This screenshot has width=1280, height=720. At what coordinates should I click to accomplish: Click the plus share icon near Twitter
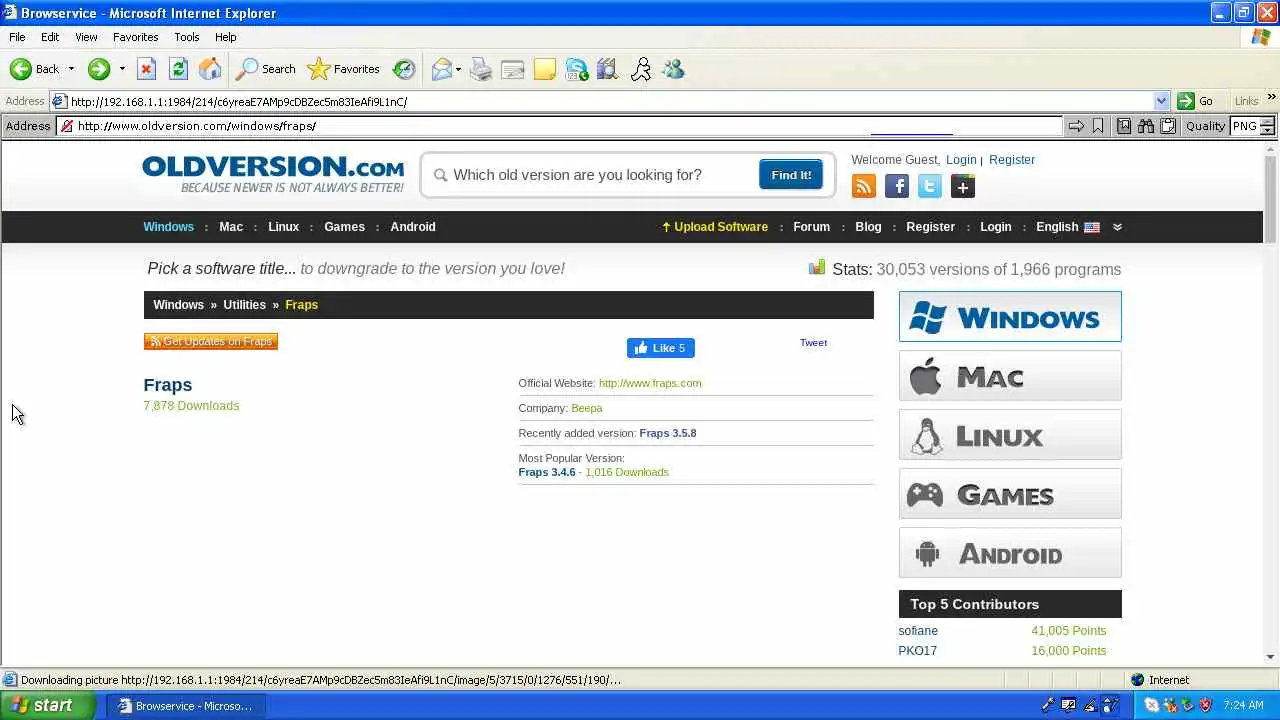963,186
